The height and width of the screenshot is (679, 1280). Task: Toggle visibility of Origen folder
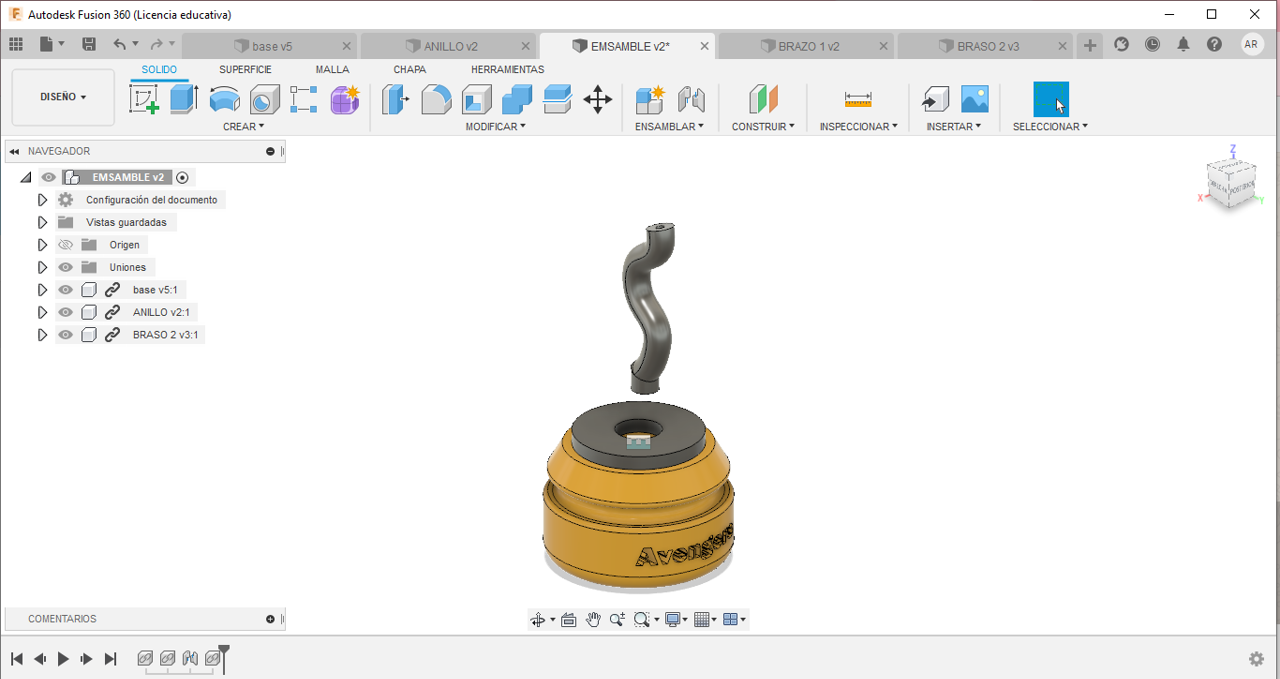click(x=66, y=245)
